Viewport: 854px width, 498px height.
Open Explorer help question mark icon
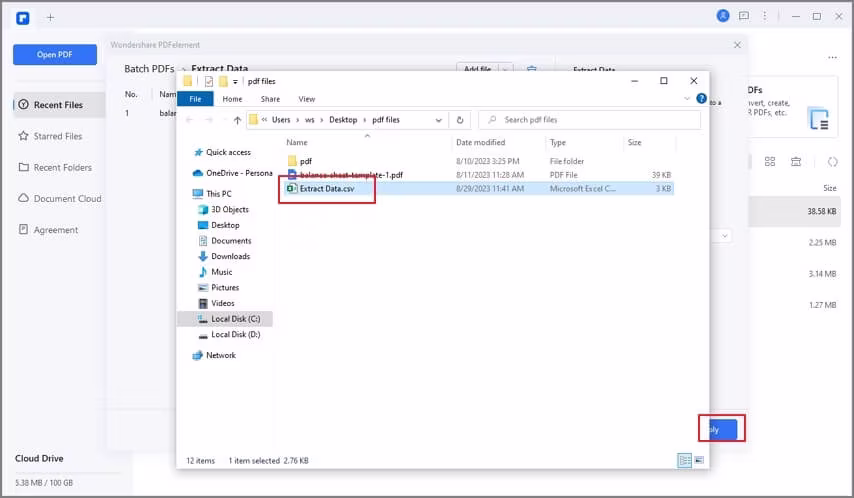(x=702, y=99)
